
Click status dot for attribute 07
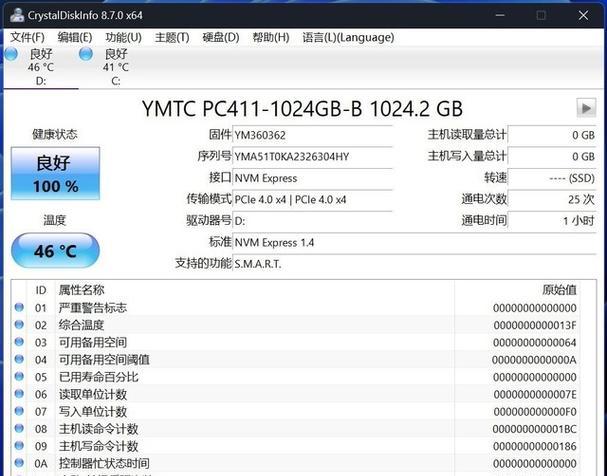[19, 411]
